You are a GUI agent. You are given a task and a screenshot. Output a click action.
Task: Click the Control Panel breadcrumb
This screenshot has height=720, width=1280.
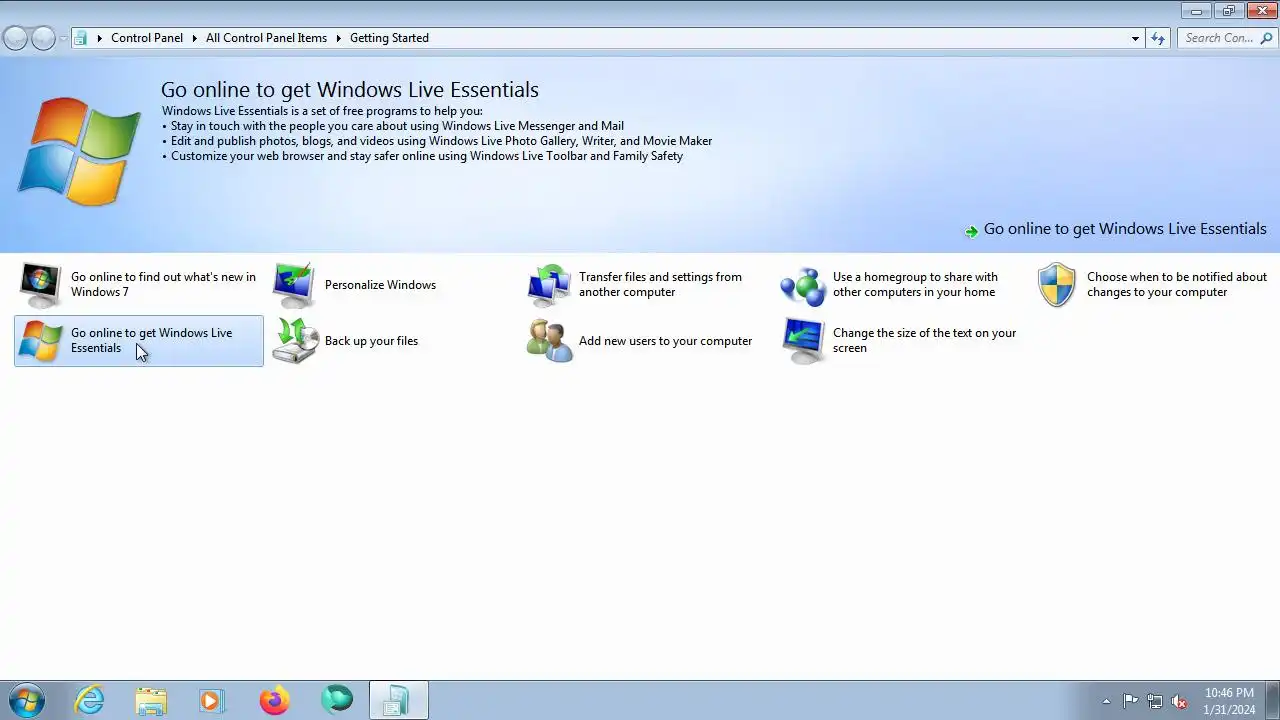pos(147,38)
